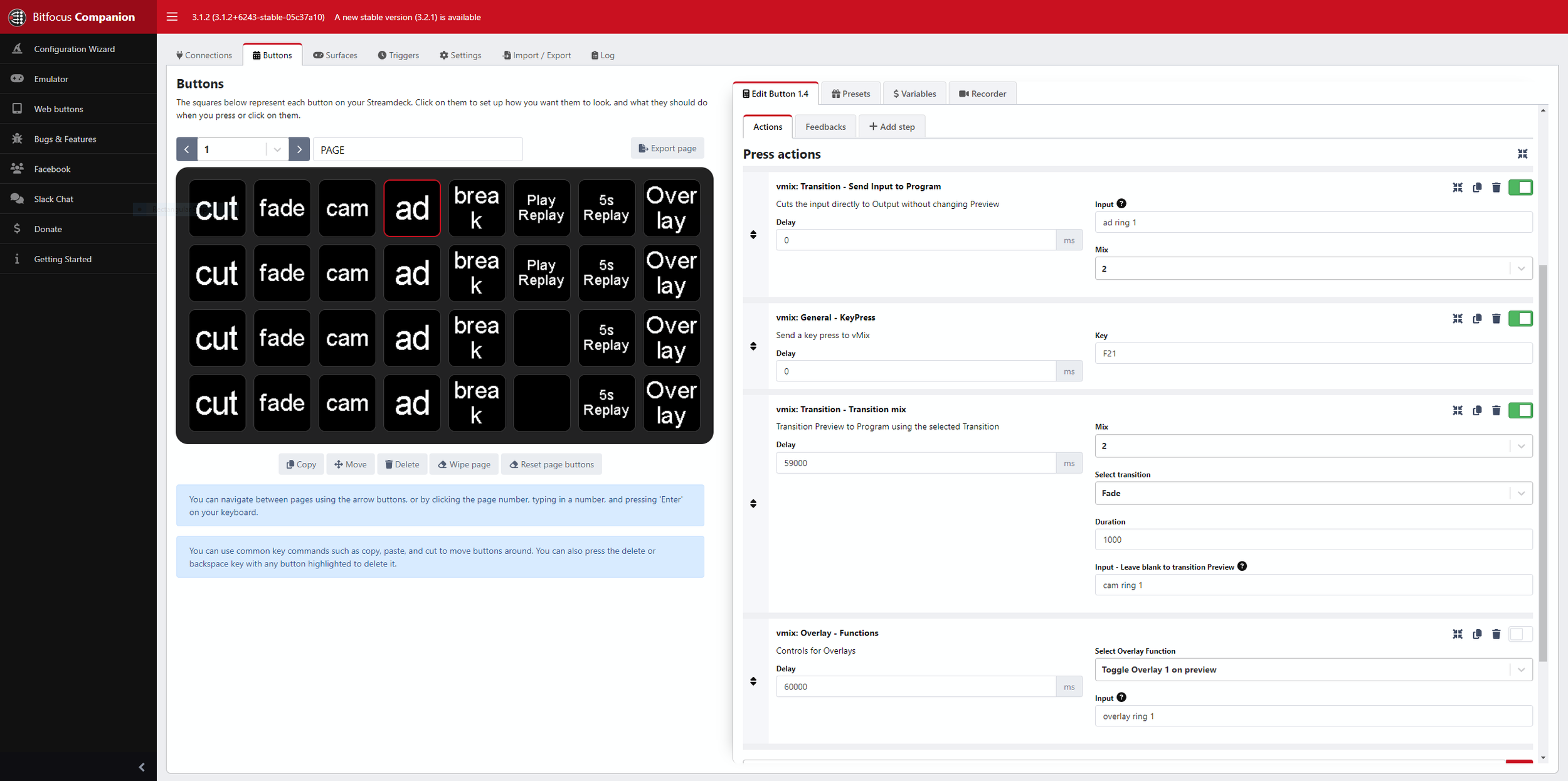Collapse the left sidebar arrow
Screen dimensions: 1568x781
142,767
